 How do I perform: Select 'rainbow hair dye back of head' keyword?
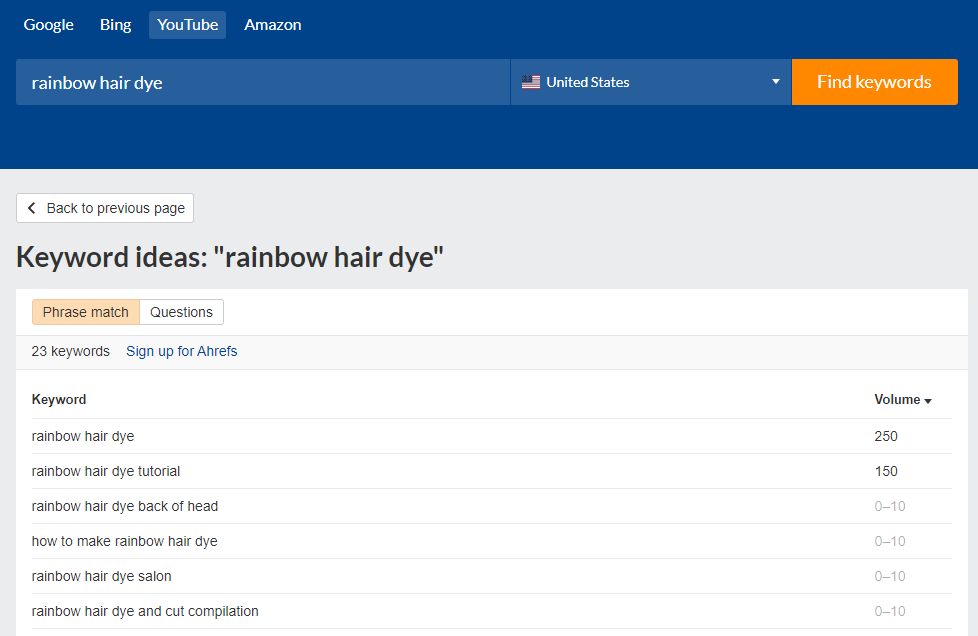[x=125, y=506]
